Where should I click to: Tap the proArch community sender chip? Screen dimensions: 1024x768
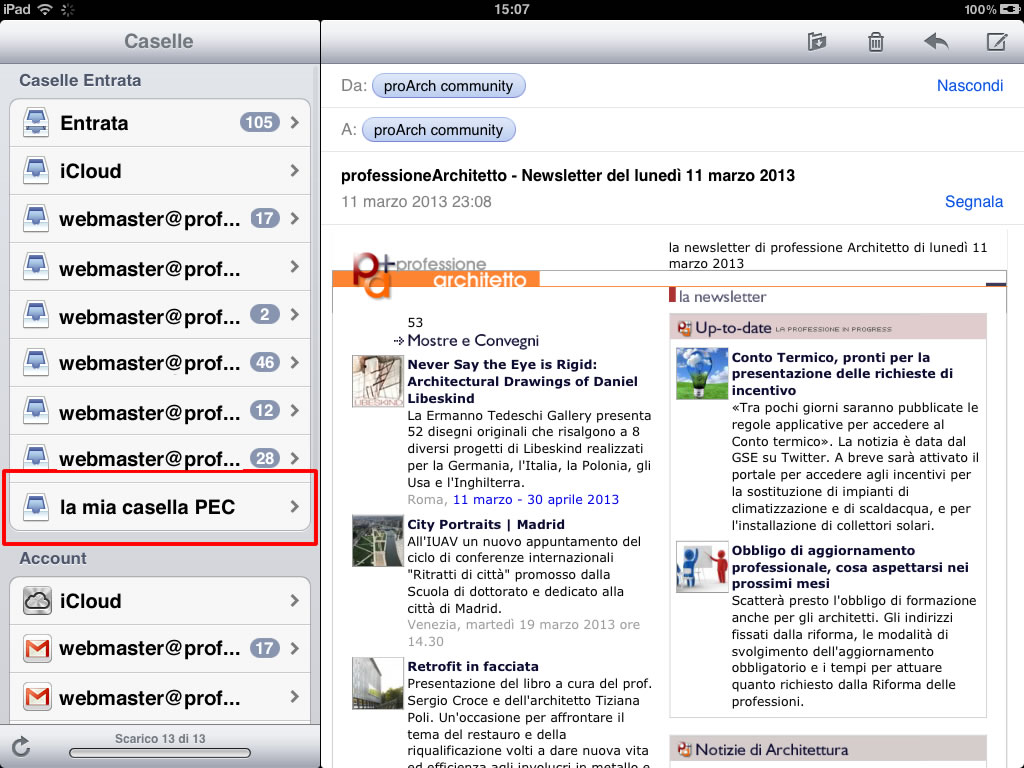(x=448, y=86)
